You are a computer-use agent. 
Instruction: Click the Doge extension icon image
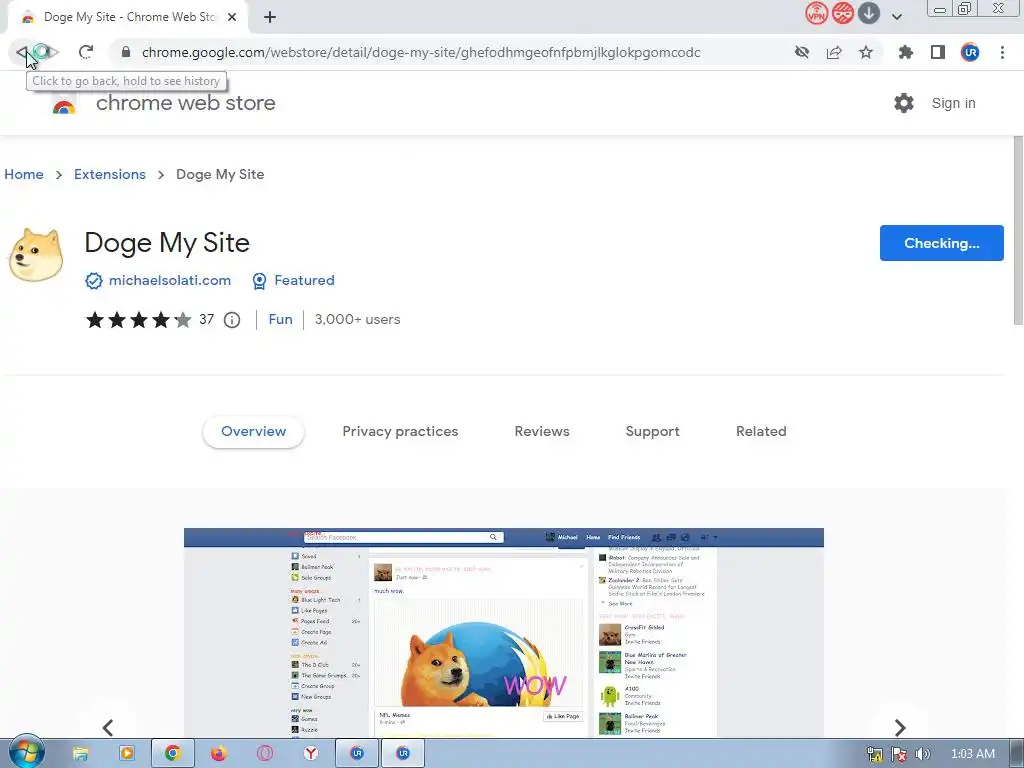[x=36, y=254]
